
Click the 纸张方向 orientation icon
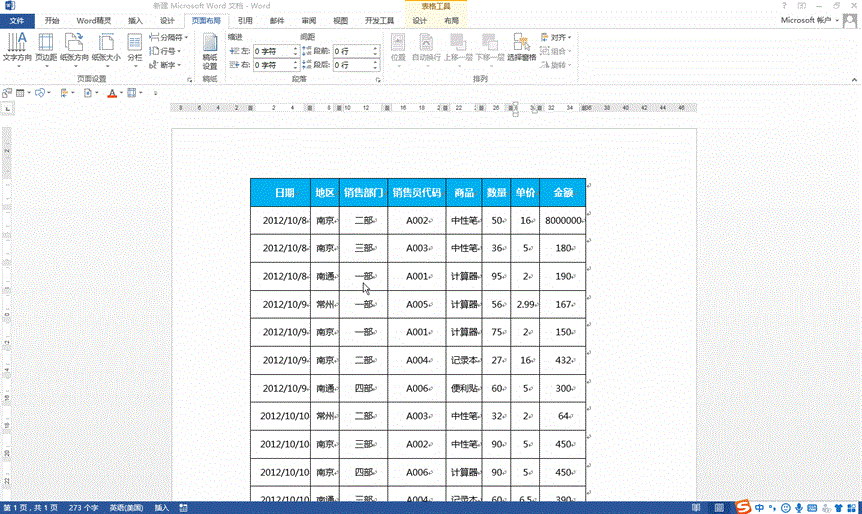click(x=75, y=46)
